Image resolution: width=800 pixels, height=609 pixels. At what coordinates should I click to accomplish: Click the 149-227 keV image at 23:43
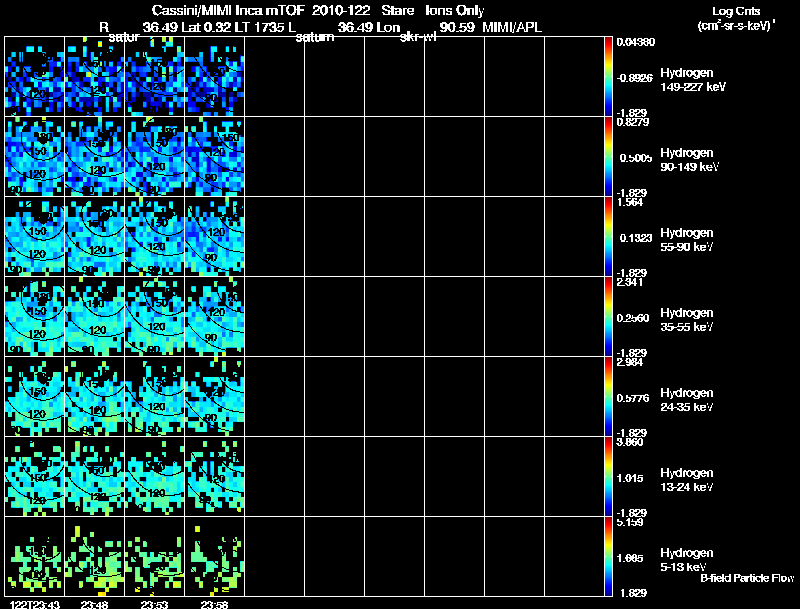[35, 76]
